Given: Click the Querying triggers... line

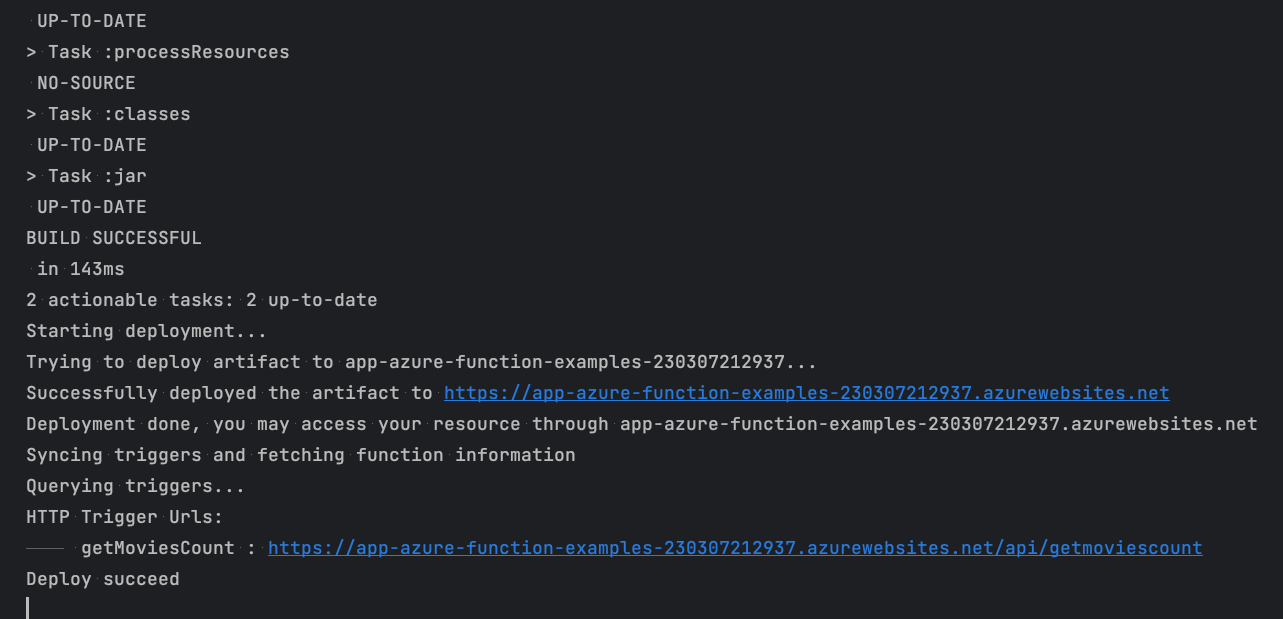Looking at the screenshot, I should point(136,486).
